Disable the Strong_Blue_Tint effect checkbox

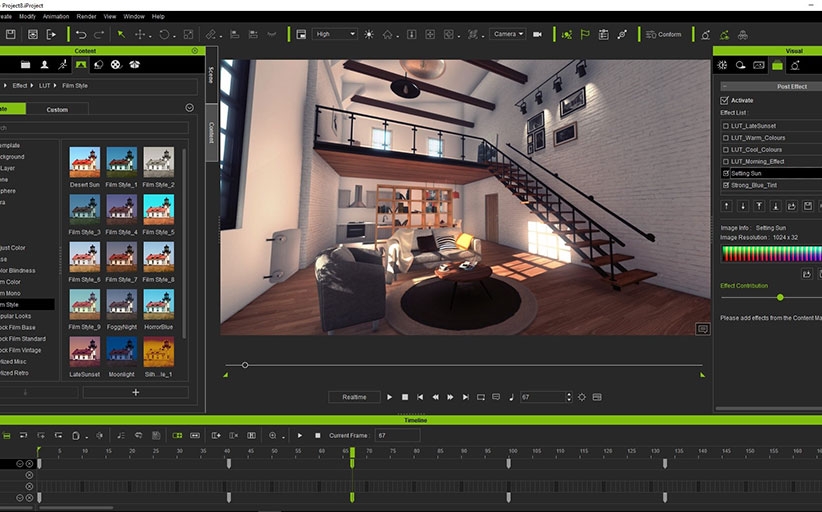pos(725,185)
